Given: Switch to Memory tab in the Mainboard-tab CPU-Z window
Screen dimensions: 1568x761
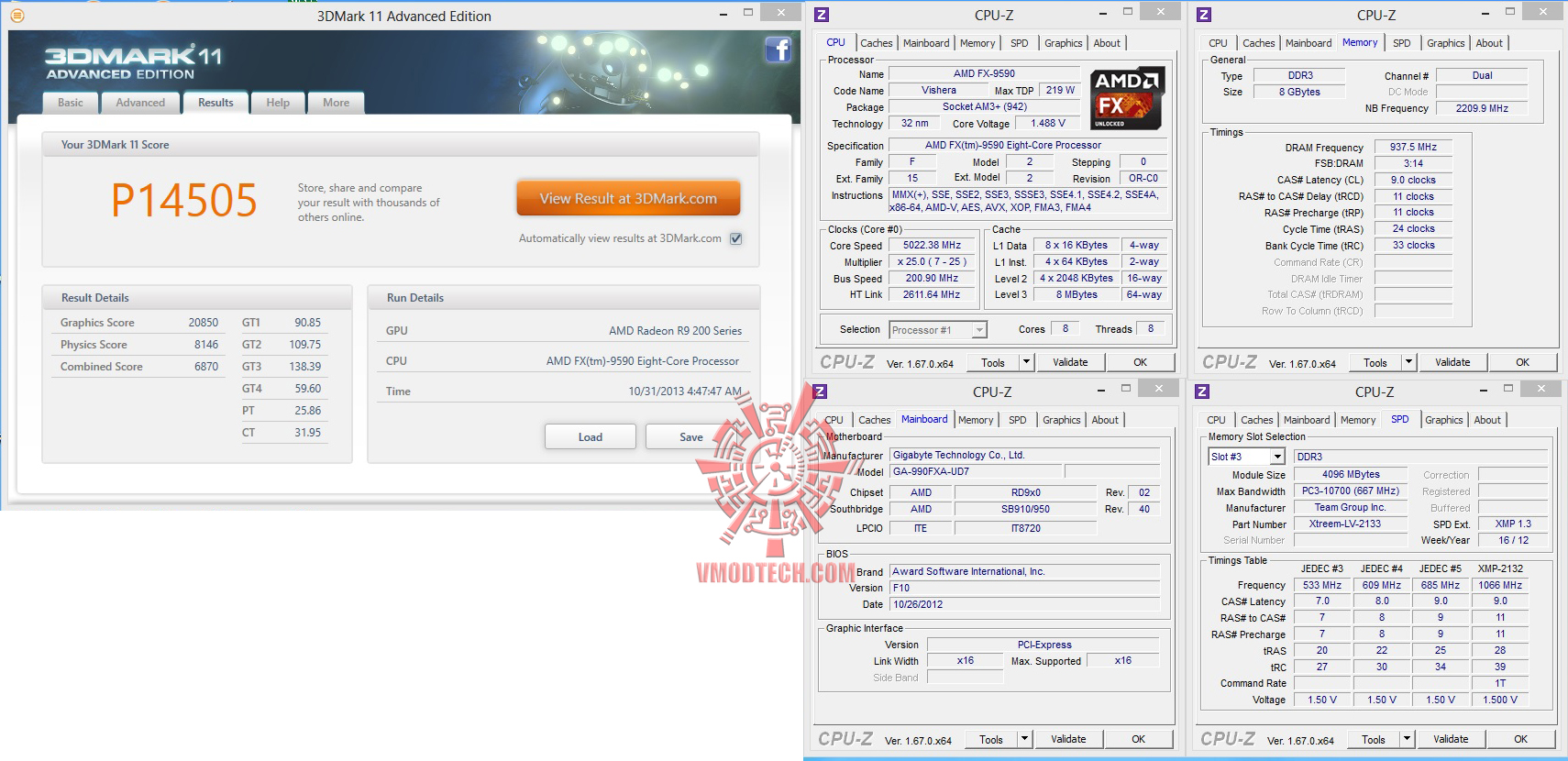Looking at the screenshot, I should [x=976, y=420].
